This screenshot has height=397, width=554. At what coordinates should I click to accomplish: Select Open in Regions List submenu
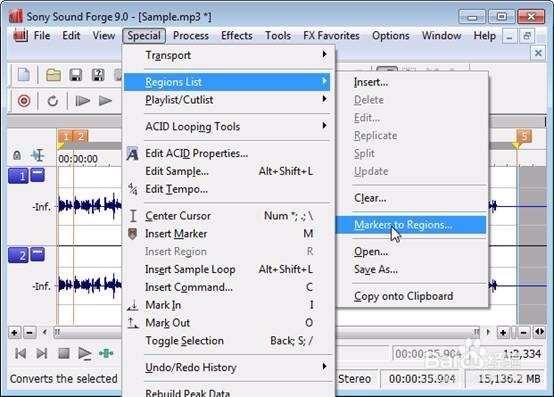(x=412, y=251)
